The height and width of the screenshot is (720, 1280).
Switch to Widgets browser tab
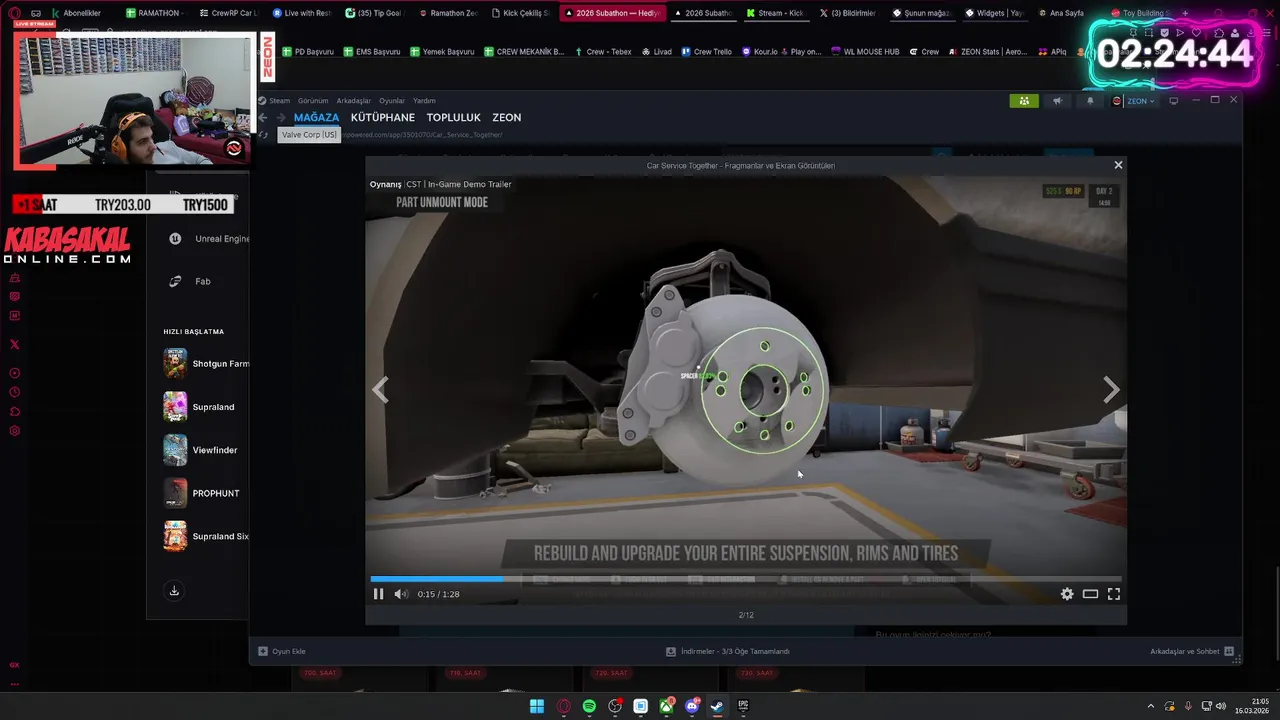[993, 13]
